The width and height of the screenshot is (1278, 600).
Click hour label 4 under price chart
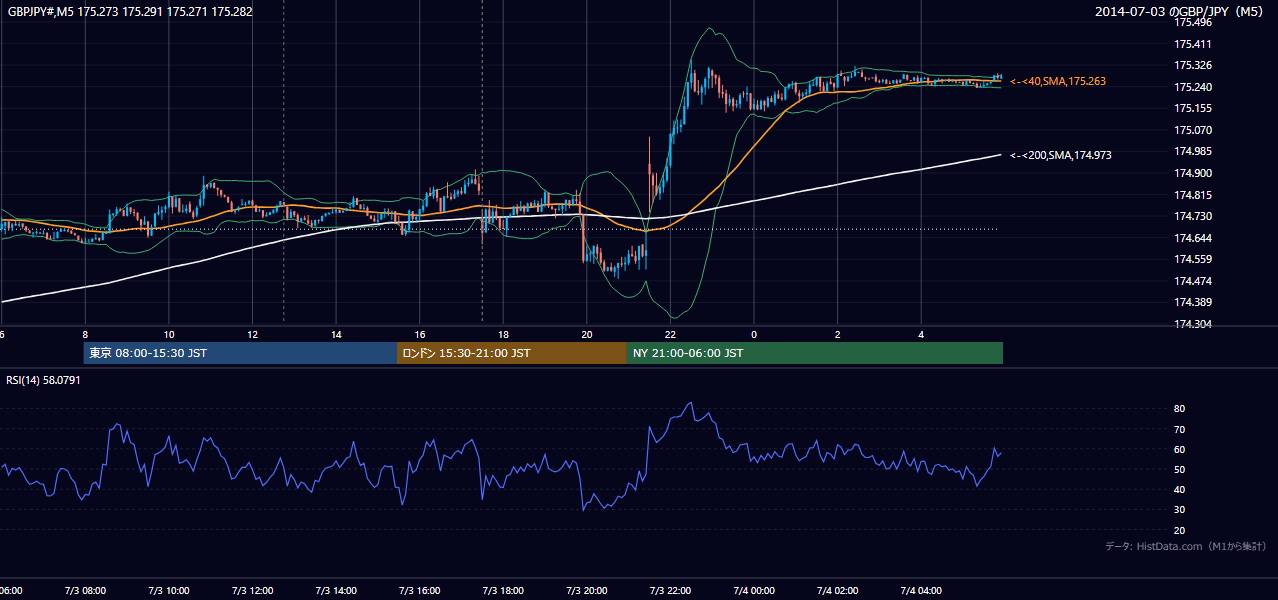(x=921, y=335)
